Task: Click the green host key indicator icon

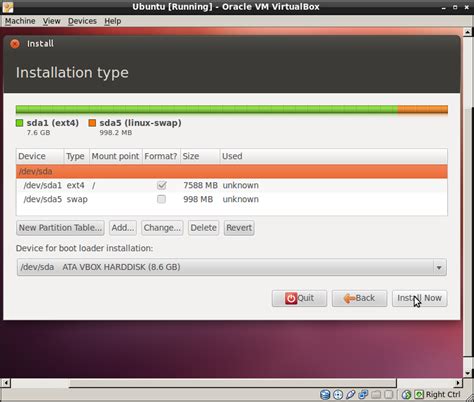Action: (419, 395)
